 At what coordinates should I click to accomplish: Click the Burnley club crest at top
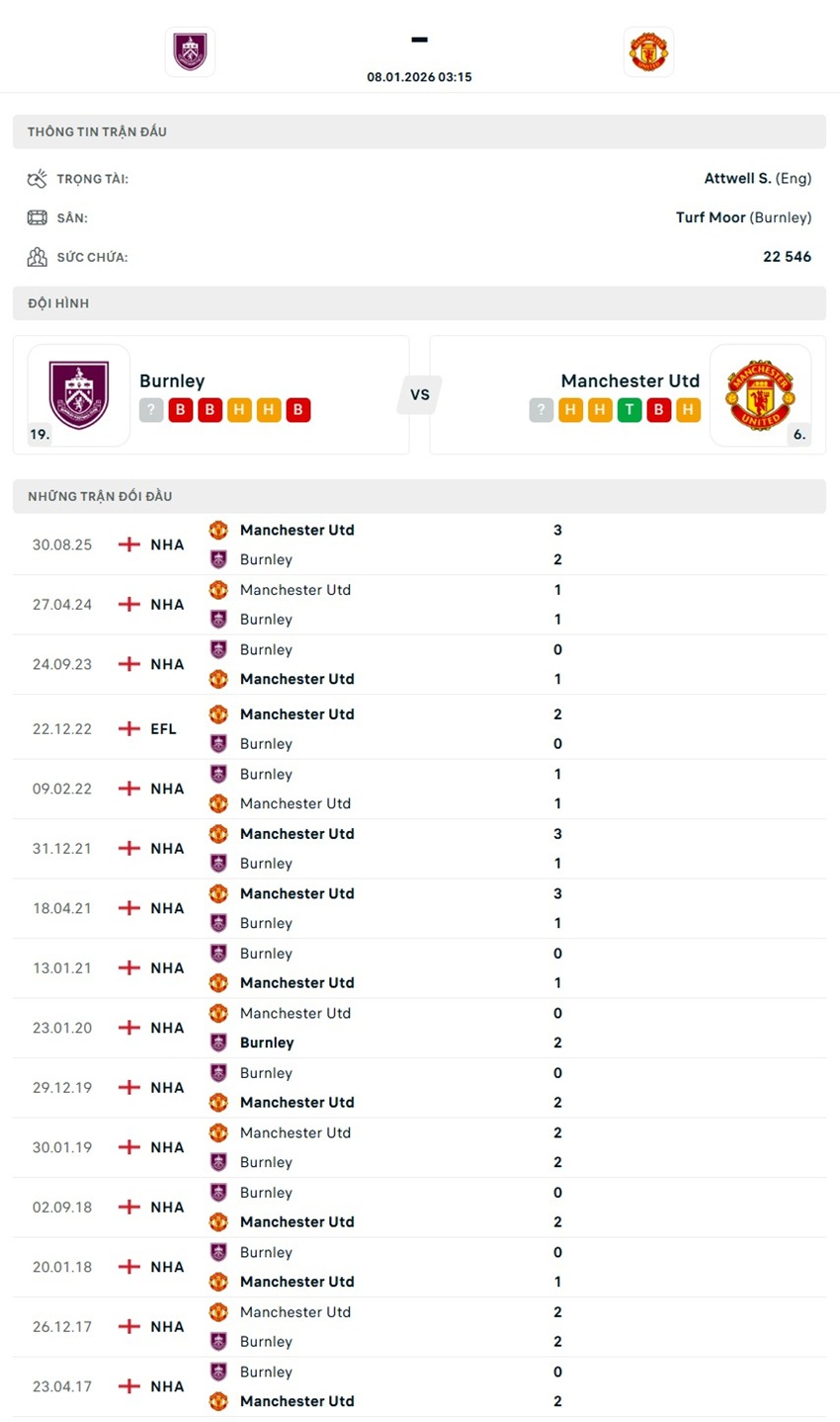click(x=190, y=51)
